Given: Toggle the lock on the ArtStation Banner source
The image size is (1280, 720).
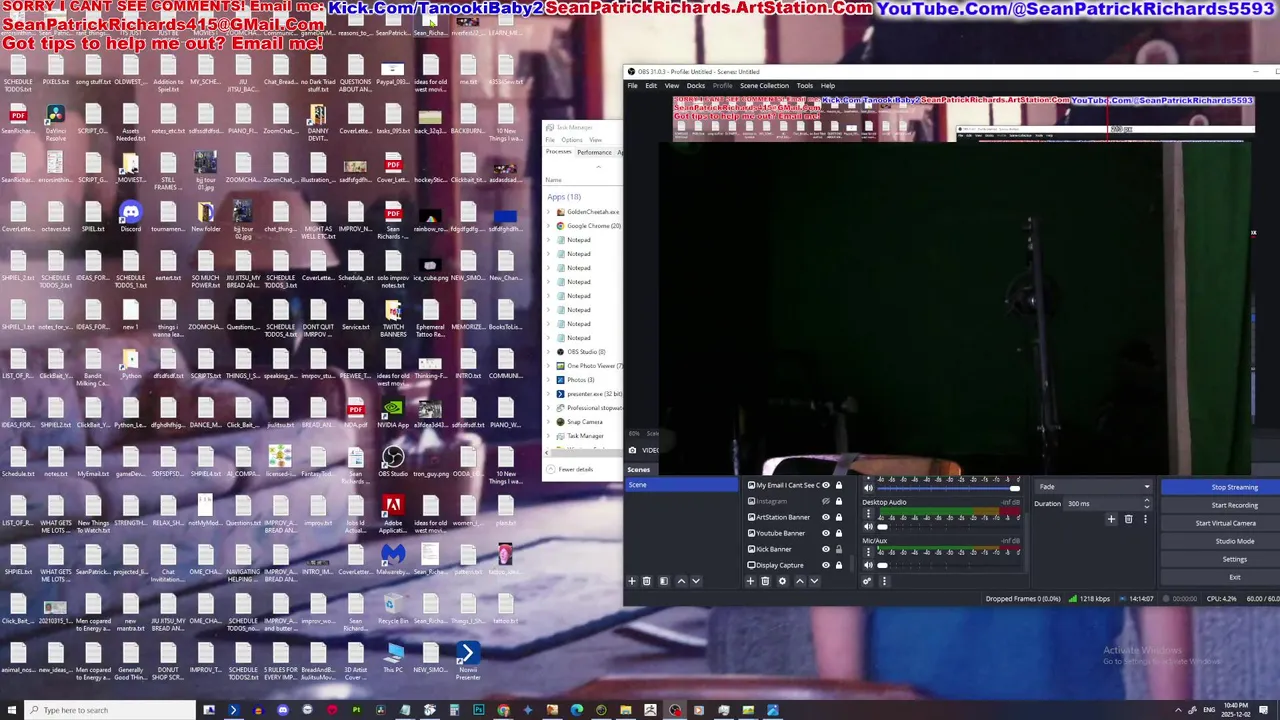Looking at the screenshot, I should 839,517.
